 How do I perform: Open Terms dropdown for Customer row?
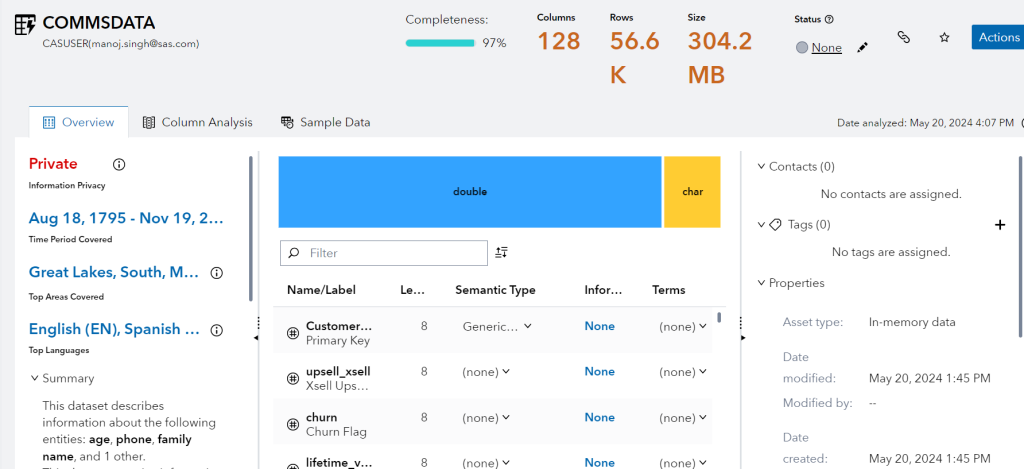pos(703,326)
